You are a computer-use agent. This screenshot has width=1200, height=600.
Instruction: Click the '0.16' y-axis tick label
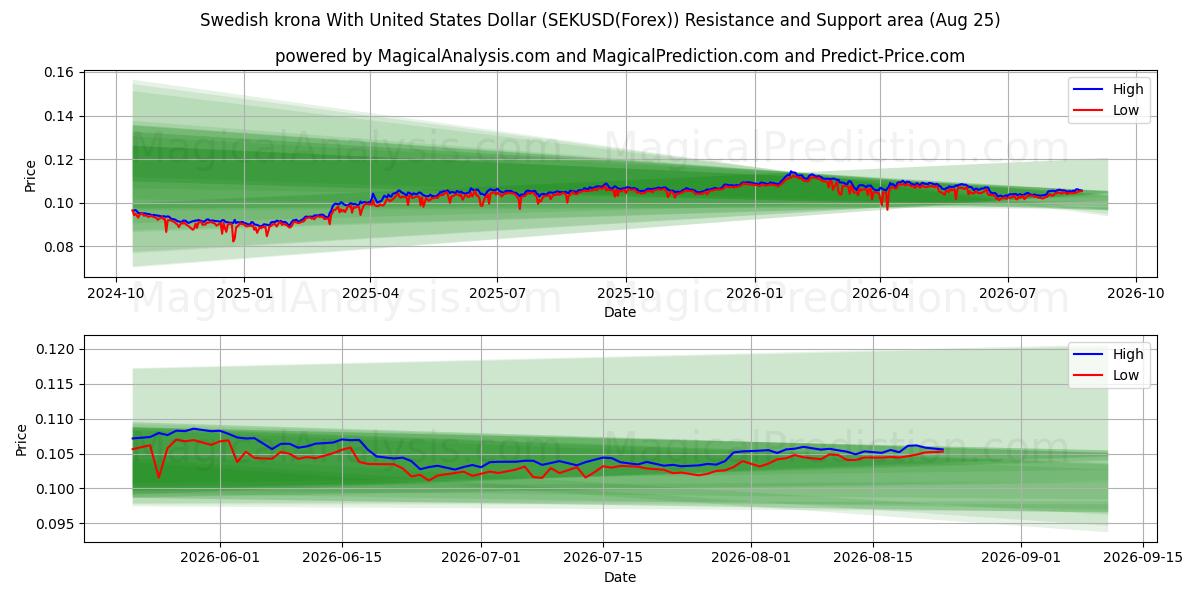(60, 73)
